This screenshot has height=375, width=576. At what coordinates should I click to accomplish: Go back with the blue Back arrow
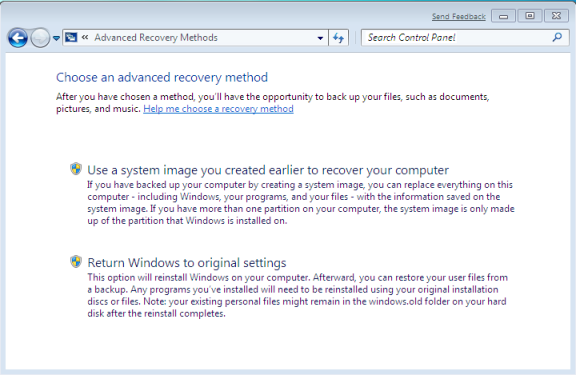18,38
